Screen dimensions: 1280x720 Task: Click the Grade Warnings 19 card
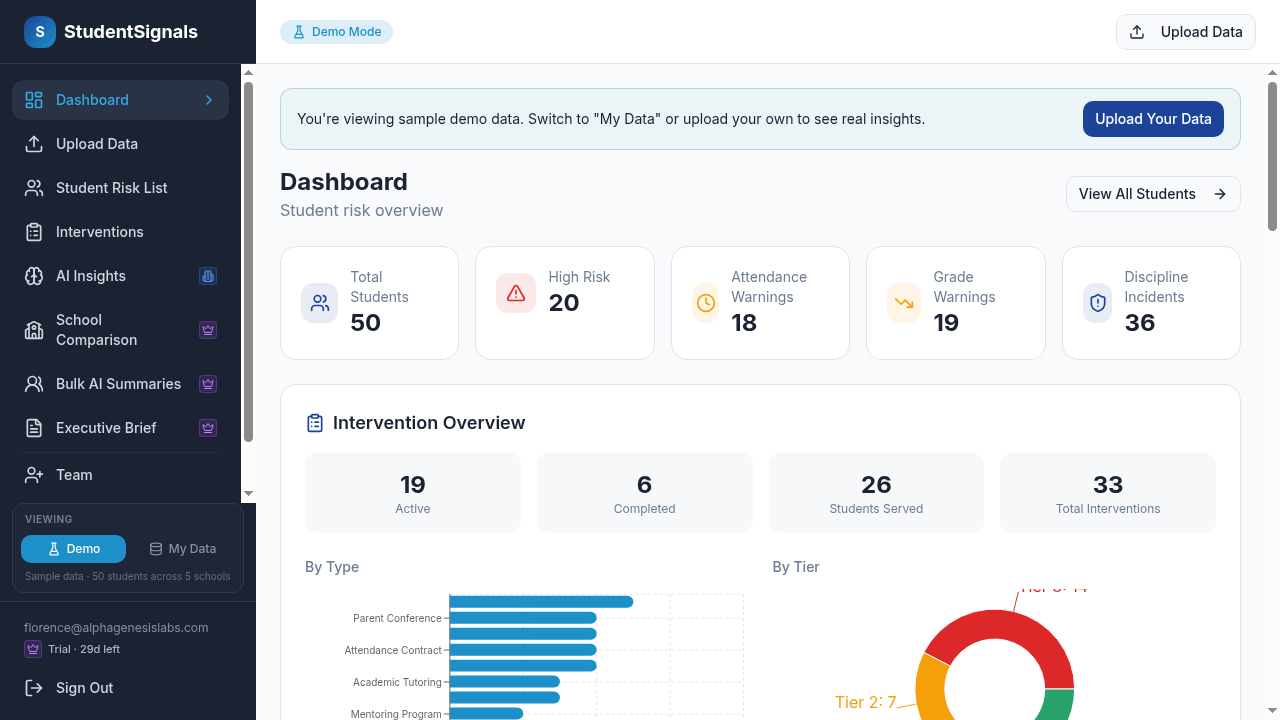pos(955,303)
